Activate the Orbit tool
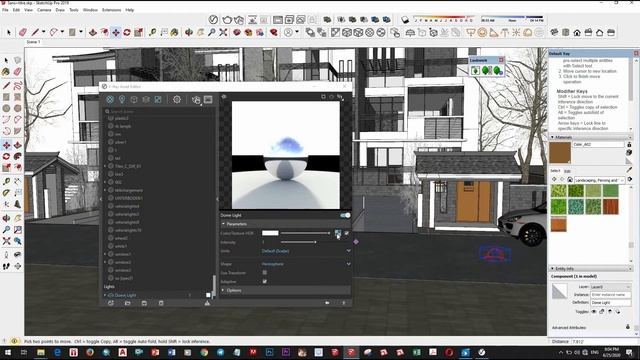This screenshot has width=640, height=360. 189,32
